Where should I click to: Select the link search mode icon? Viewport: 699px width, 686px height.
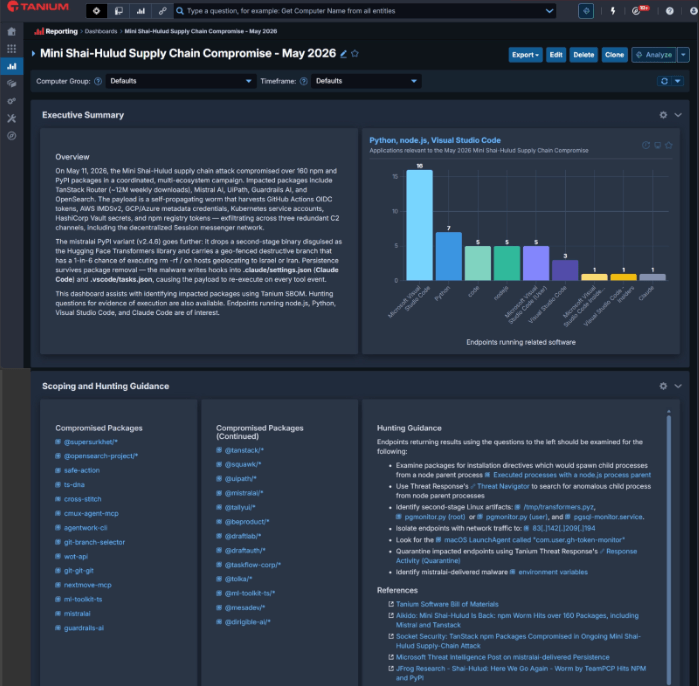(162, 11)
